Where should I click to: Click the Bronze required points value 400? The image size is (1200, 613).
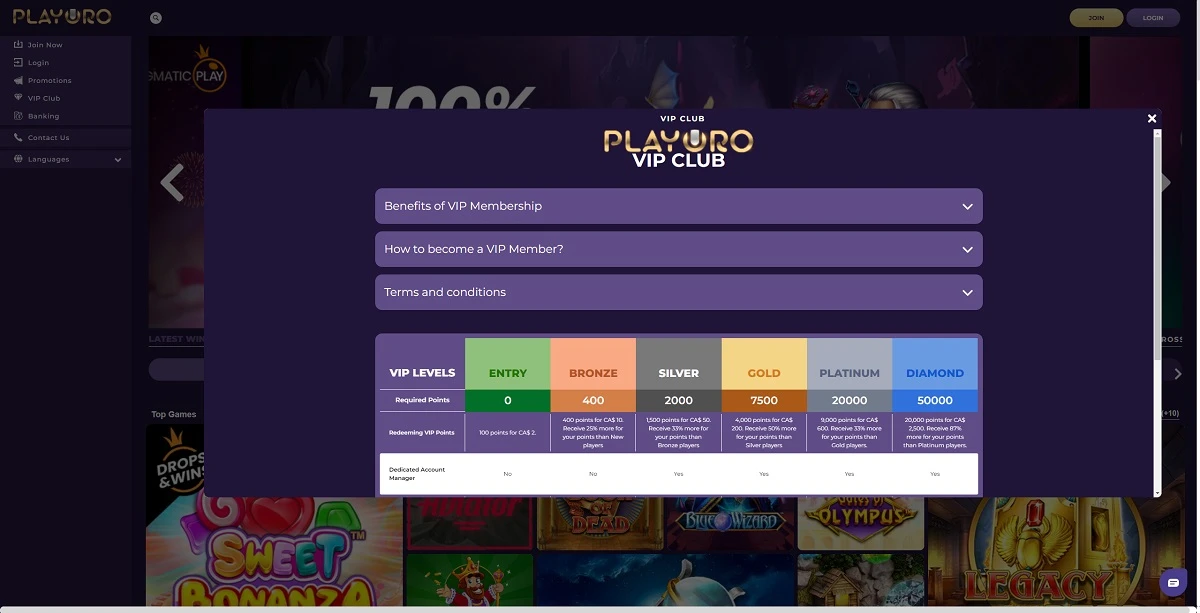[x=593, y=400]
